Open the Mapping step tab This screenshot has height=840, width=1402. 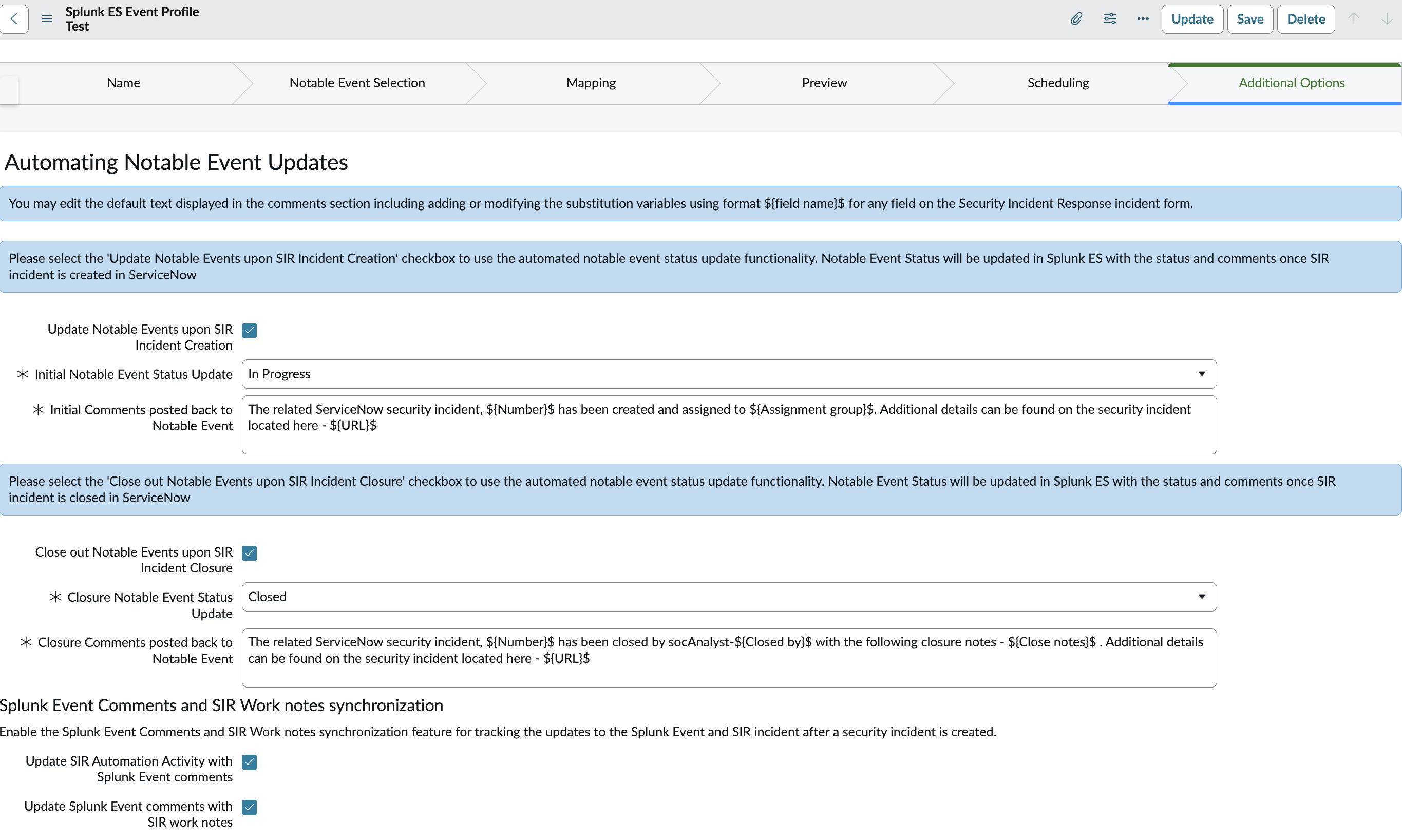click(x=591, y=83)
